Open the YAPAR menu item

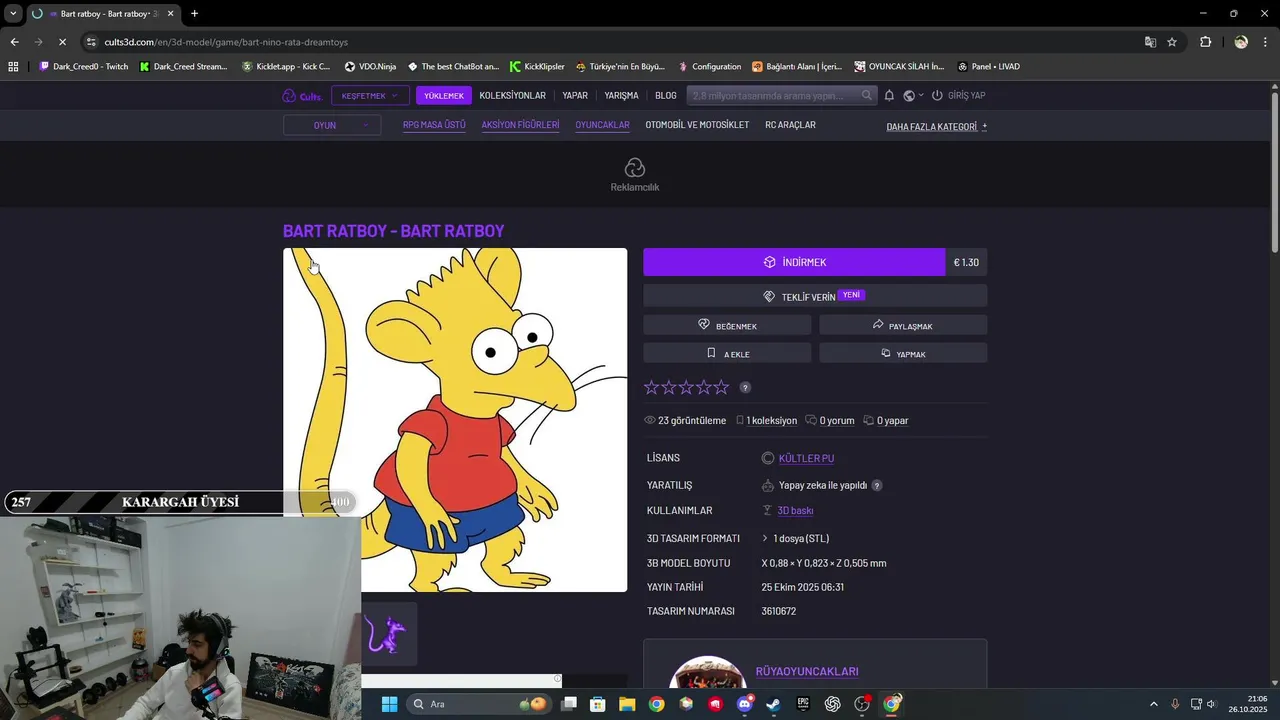pos(575,96)
